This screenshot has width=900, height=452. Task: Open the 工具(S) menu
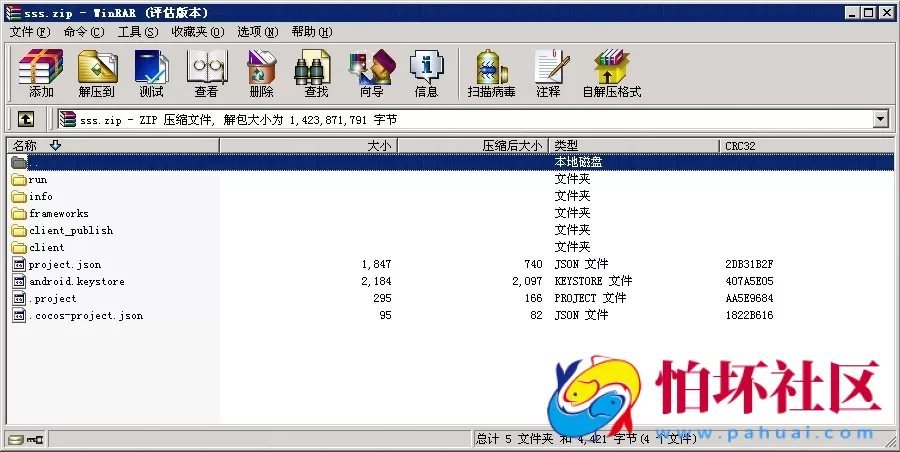(x=138, y=32)
